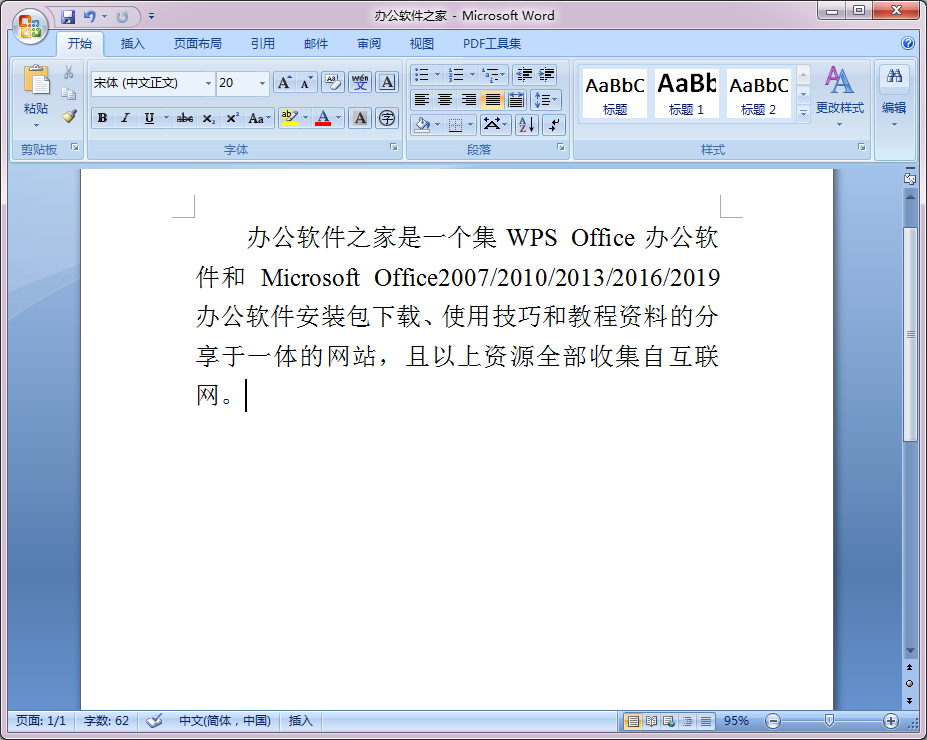Open the Office button menu
This screenshot has width=927, height=740.
[x=30, y=27]
